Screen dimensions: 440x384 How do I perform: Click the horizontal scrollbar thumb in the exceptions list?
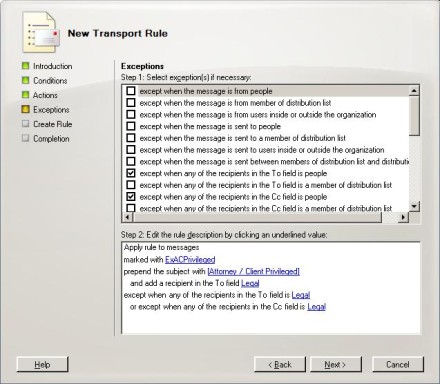257,217
